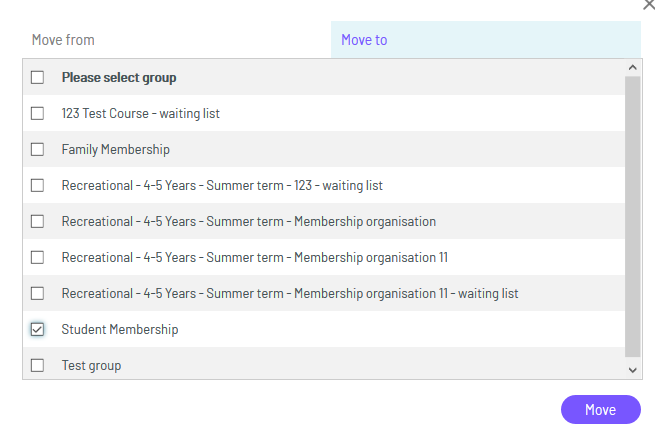Close the move dialog with X icon
Screen dimensions: 655x435
pos(649,4)
